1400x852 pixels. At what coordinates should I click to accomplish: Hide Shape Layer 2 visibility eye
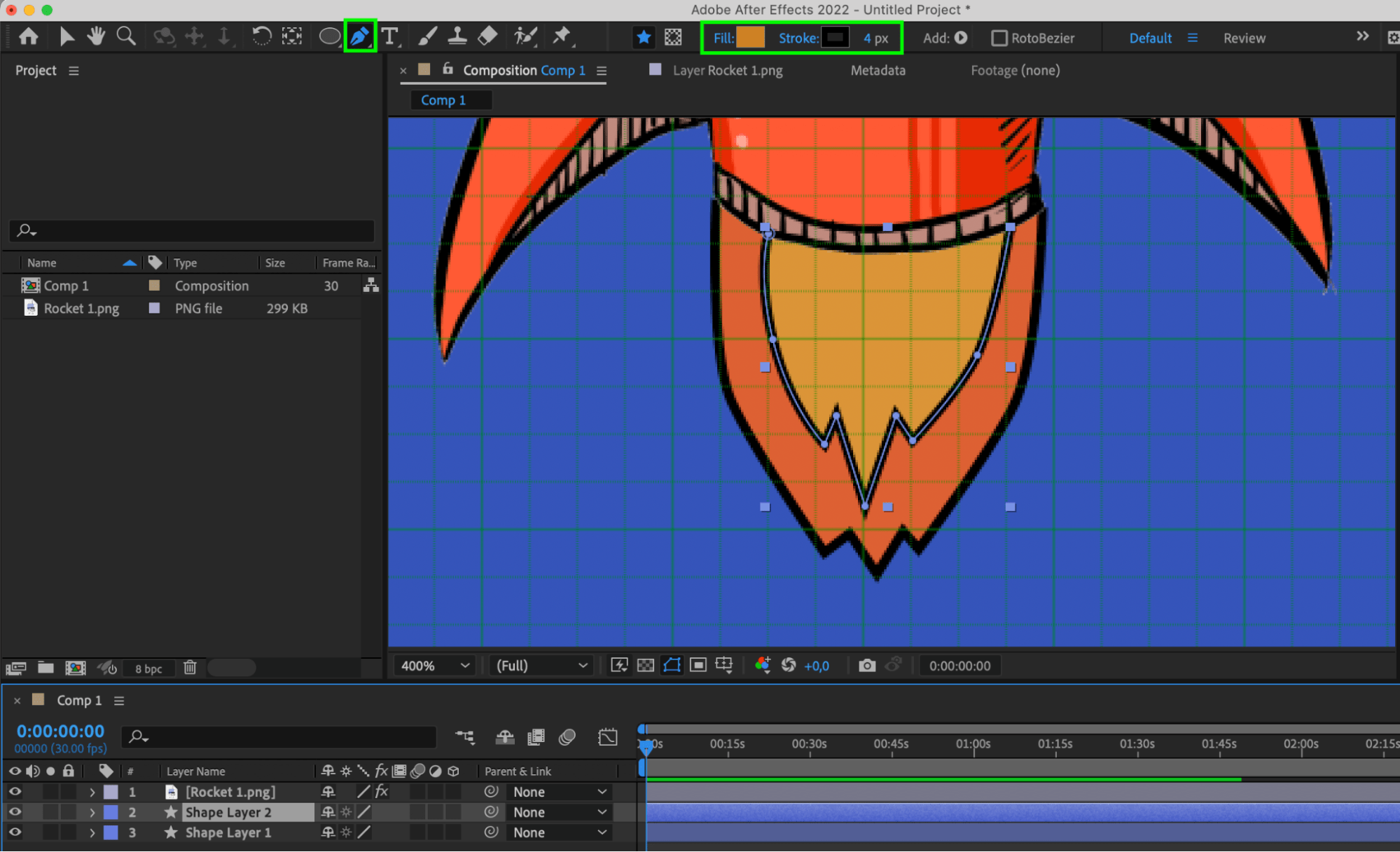15,812
